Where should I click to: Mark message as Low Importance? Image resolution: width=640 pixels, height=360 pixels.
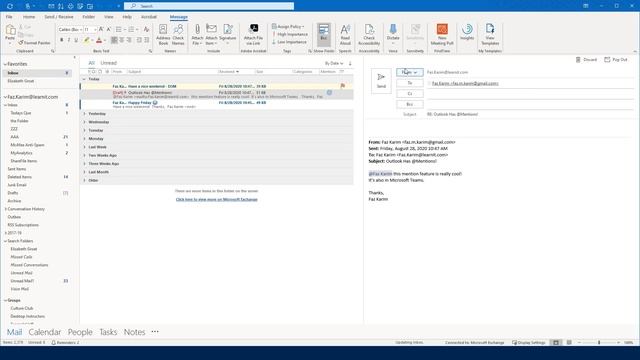click(289, 42)
